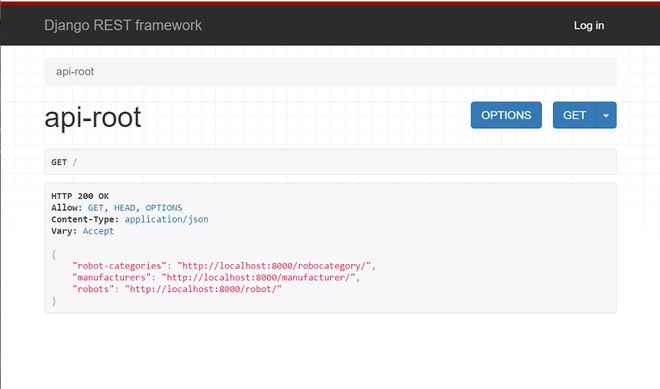The width and height of the screenshot is (660, 389).
Task: Expand the GET format dropdown caret
Action: (x=606, y=115)
